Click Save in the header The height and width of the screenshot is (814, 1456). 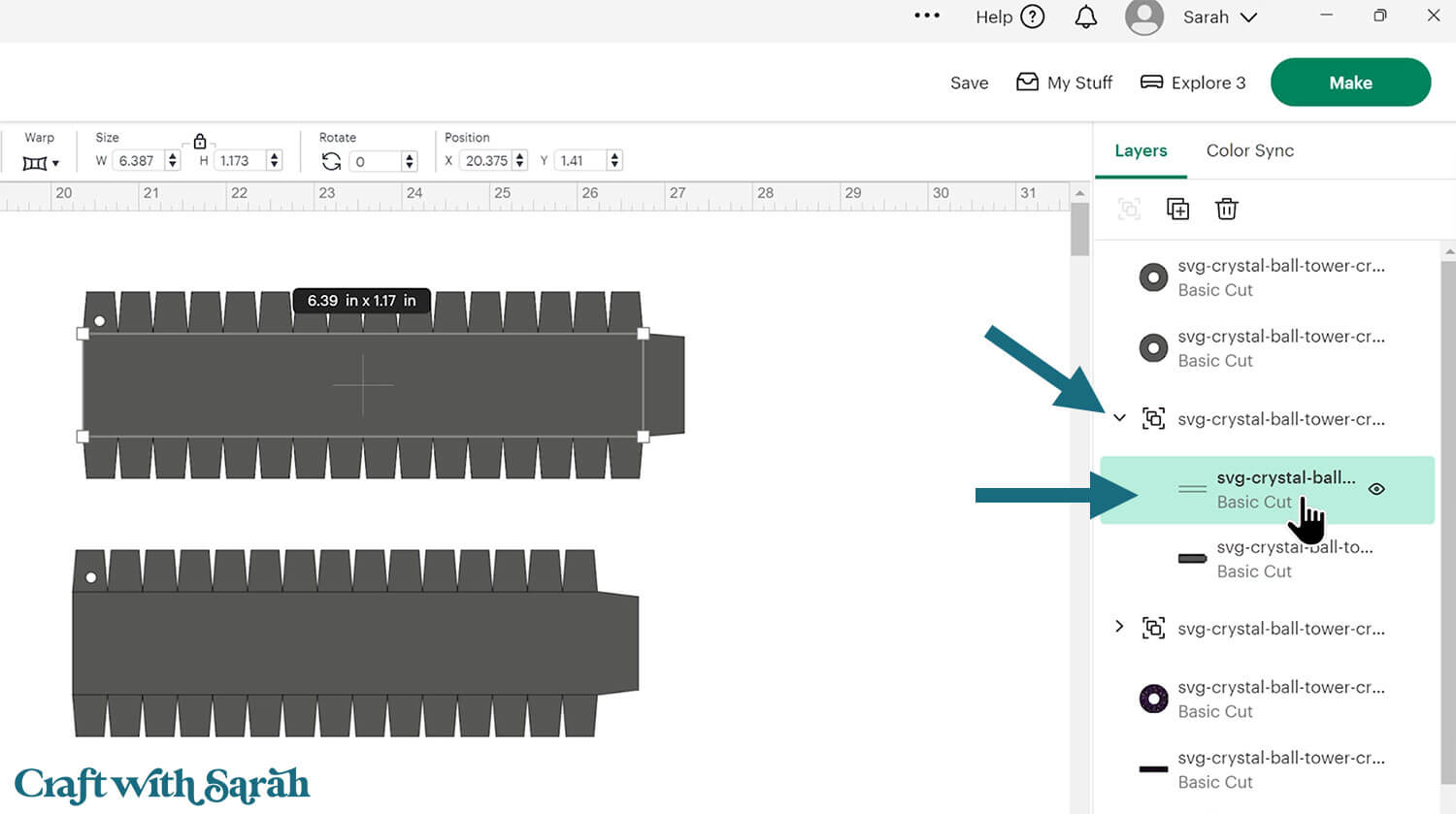click(969, 83)
